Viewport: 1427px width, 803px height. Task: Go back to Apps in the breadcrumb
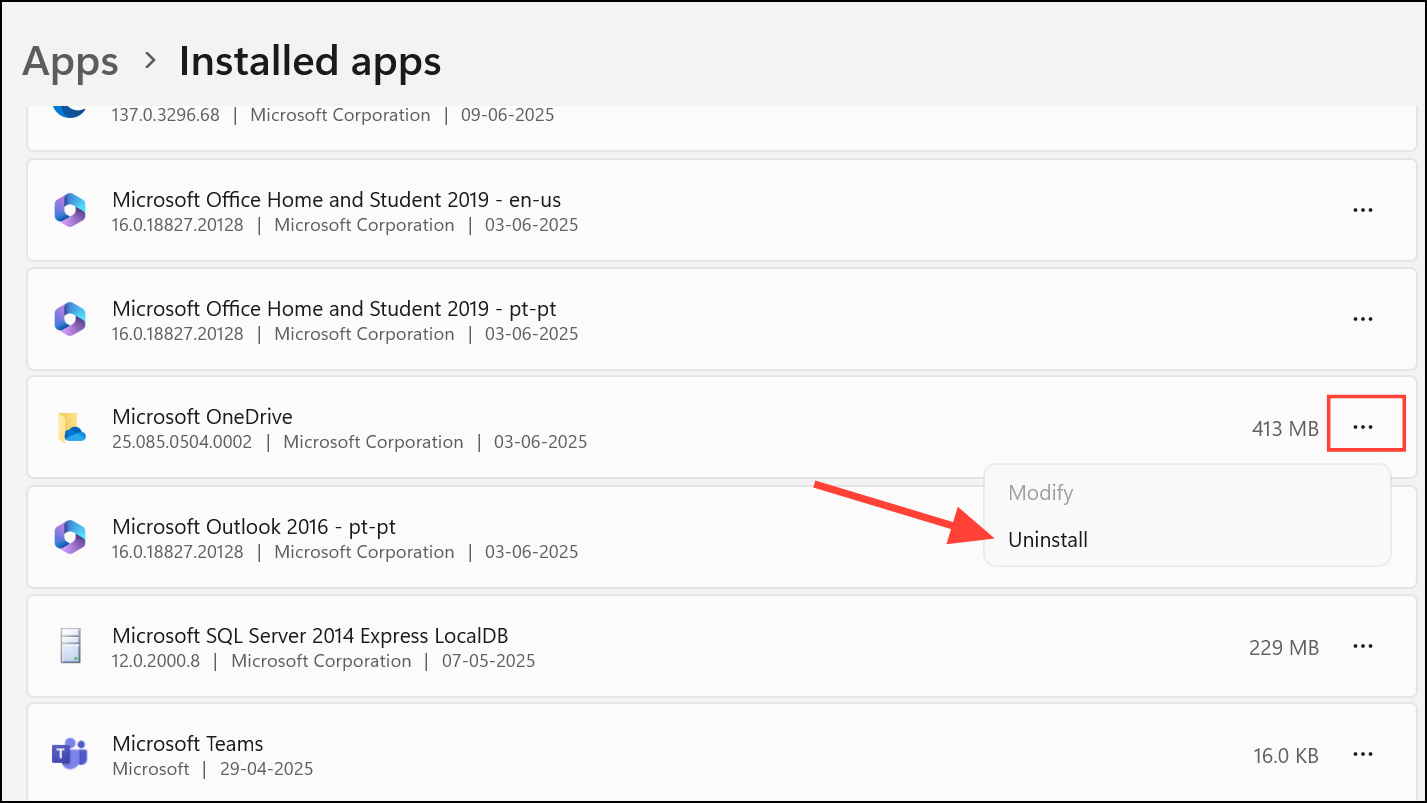click(x=70, y=62)
